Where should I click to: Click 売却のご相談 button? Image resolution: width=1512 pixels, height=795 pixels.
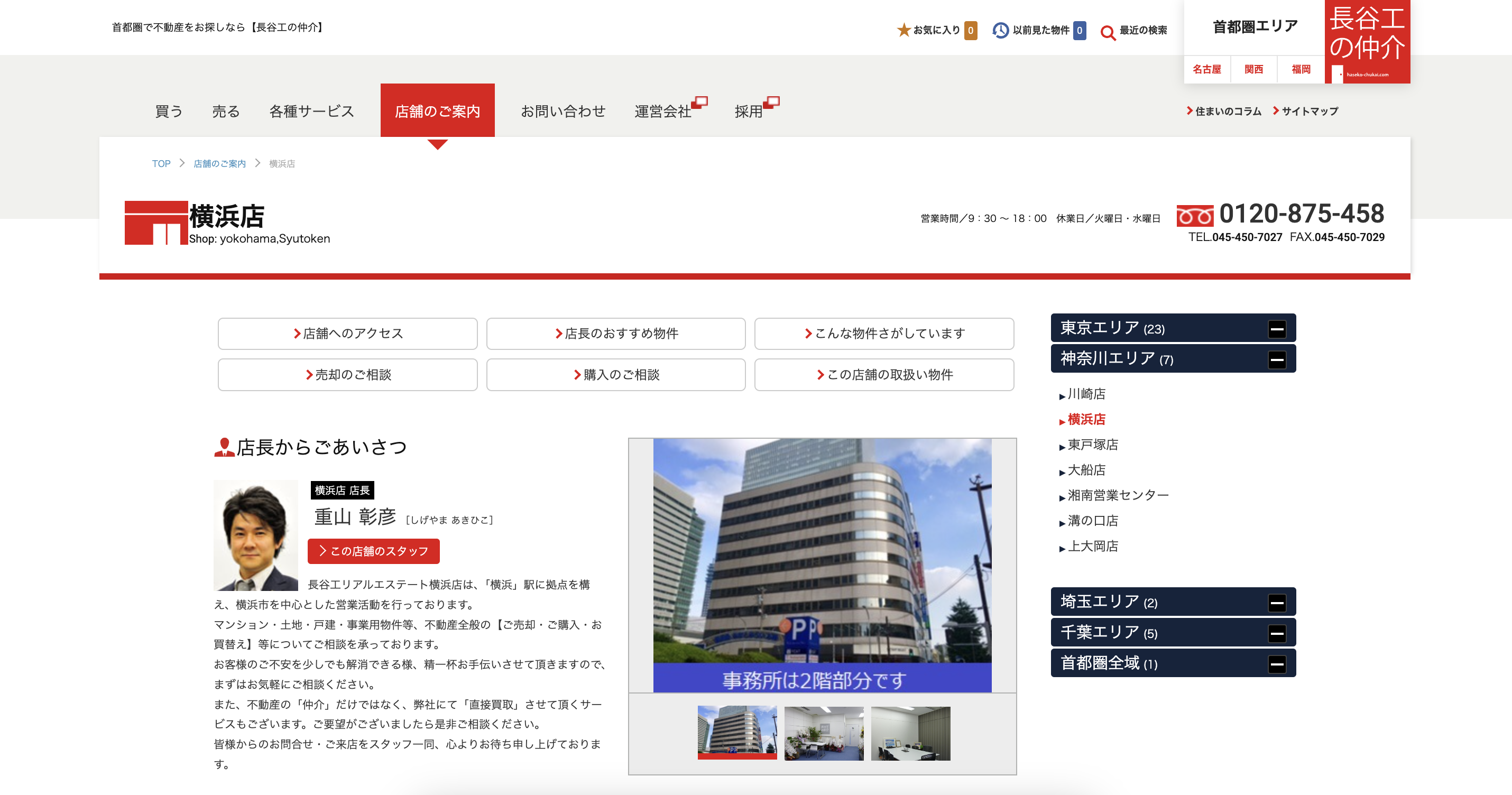coord(347,374)
